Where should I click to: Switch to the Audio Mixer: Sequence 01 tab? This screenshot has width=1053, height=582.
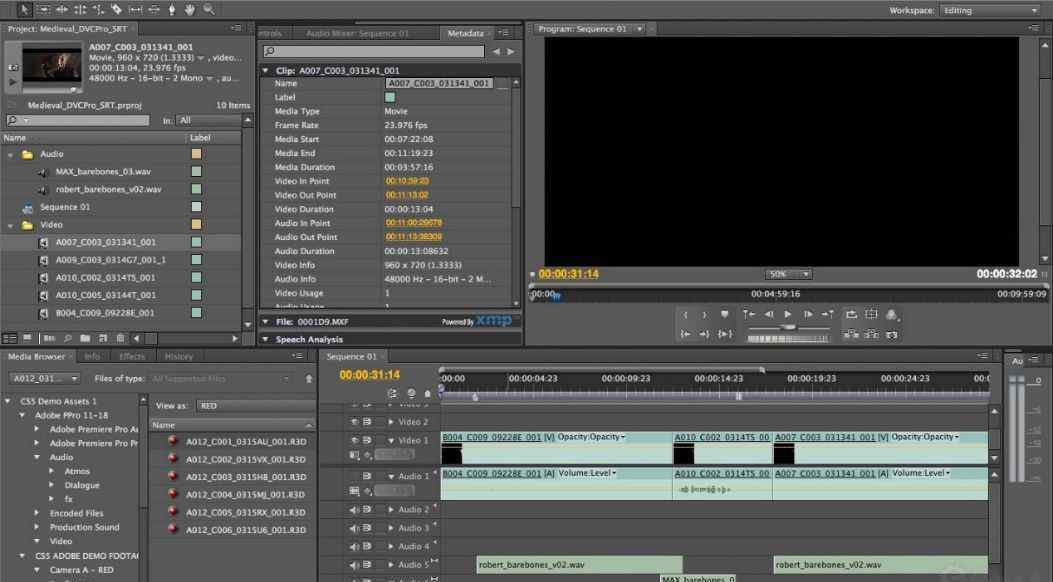click(357, 33)
